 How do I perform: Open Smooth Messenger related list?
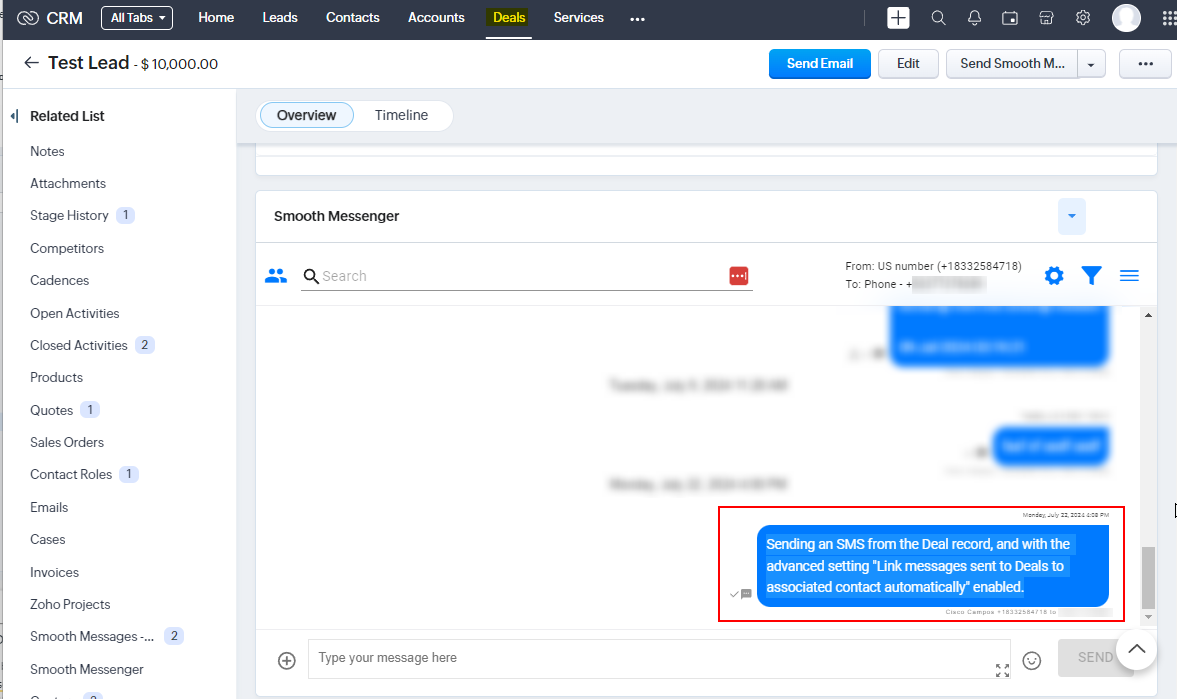click(x=86, y=669)
